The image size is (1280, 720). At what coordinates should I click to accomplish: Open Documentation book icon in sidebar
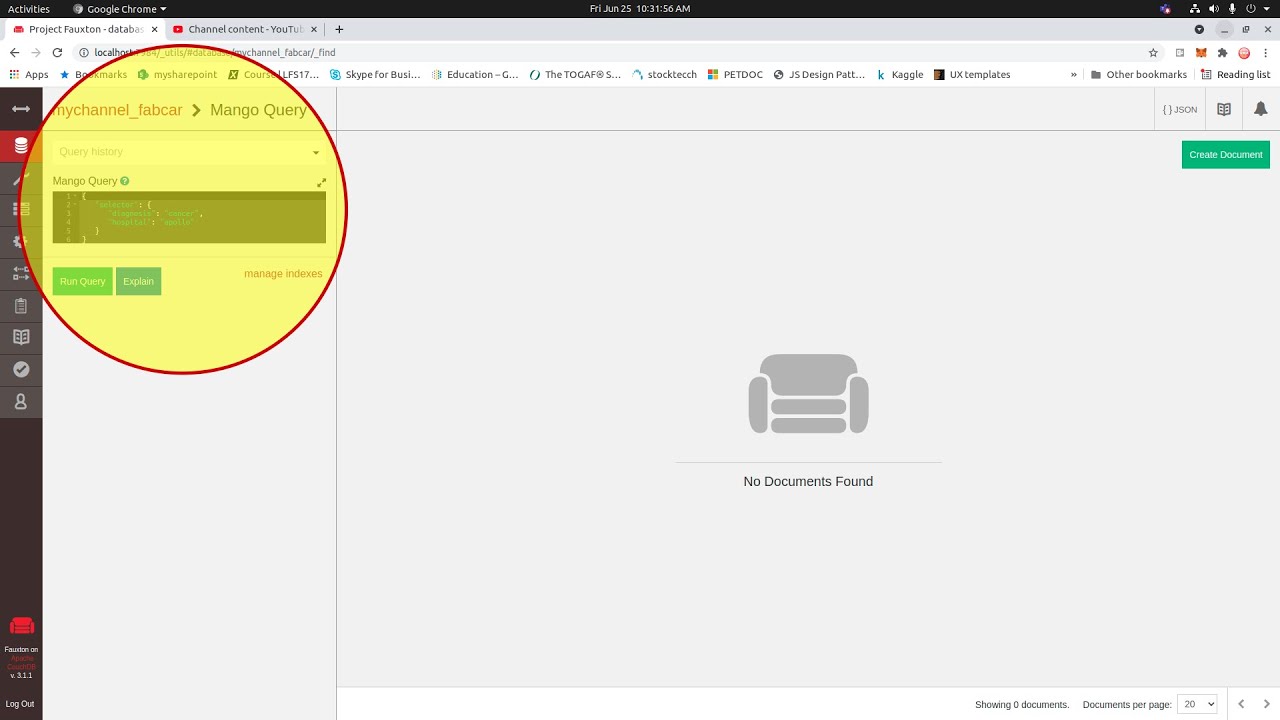click(21, 338)
